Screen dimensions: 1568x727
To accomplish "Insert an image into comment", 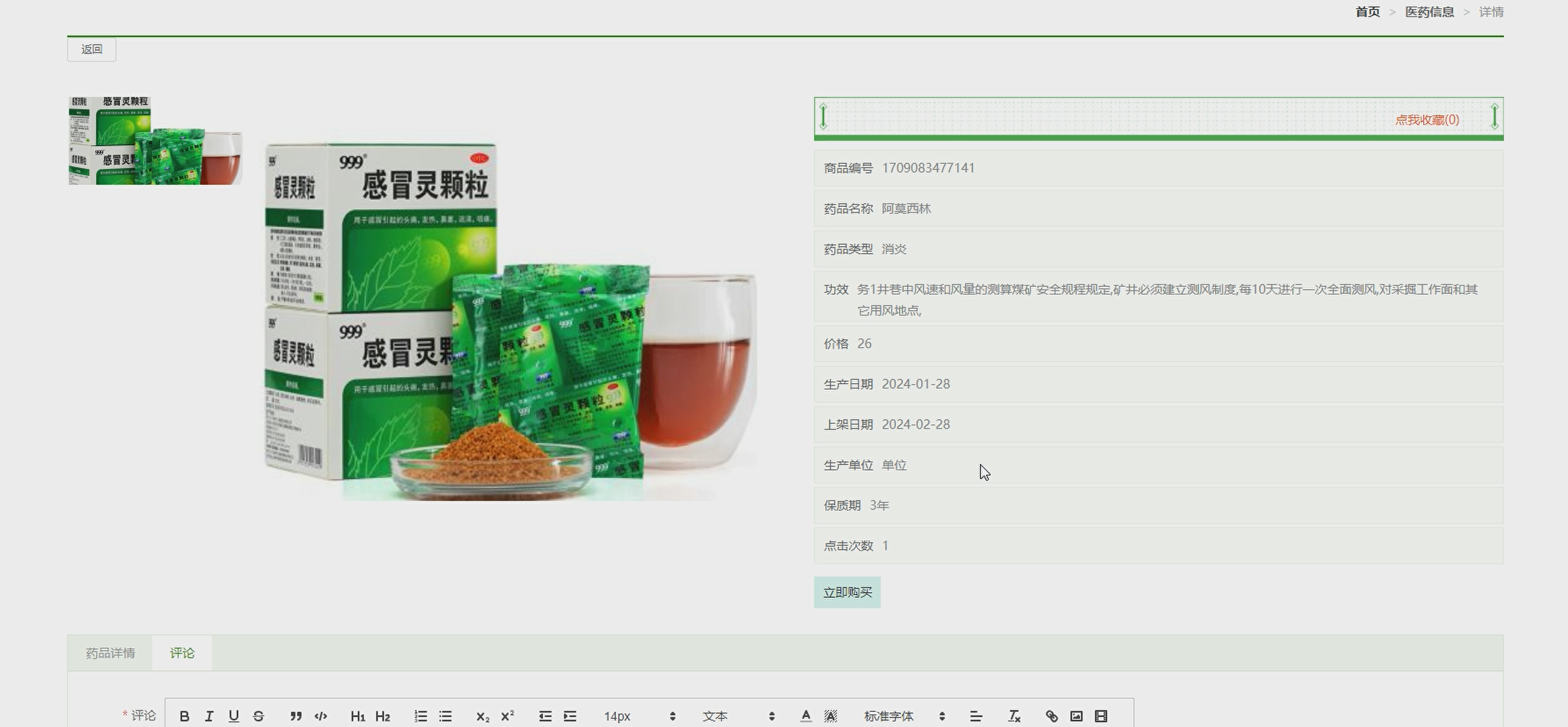I will [x=1076, y=716].
